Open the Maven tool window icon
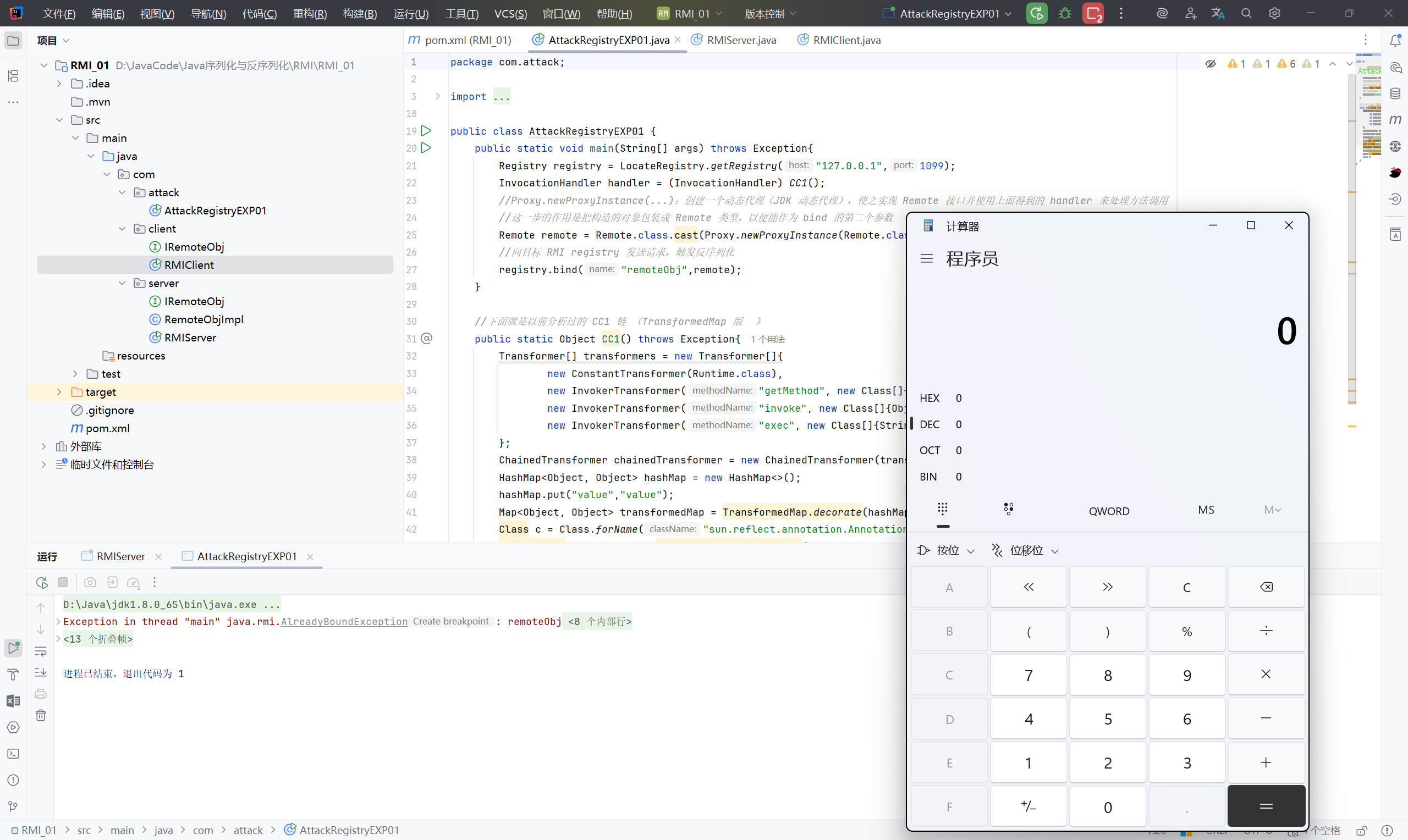This screenshot has width=1408, height=840. 1395,119
